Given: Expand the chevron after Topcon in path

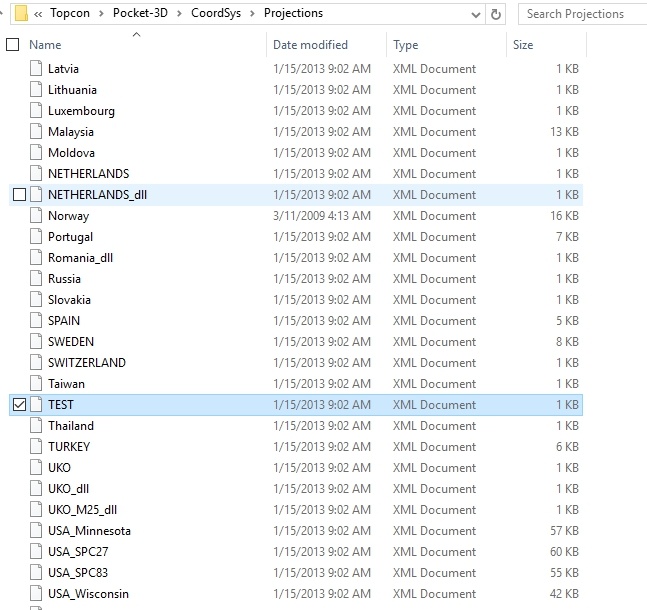Looking at the screenshot, I should [102, 14].
